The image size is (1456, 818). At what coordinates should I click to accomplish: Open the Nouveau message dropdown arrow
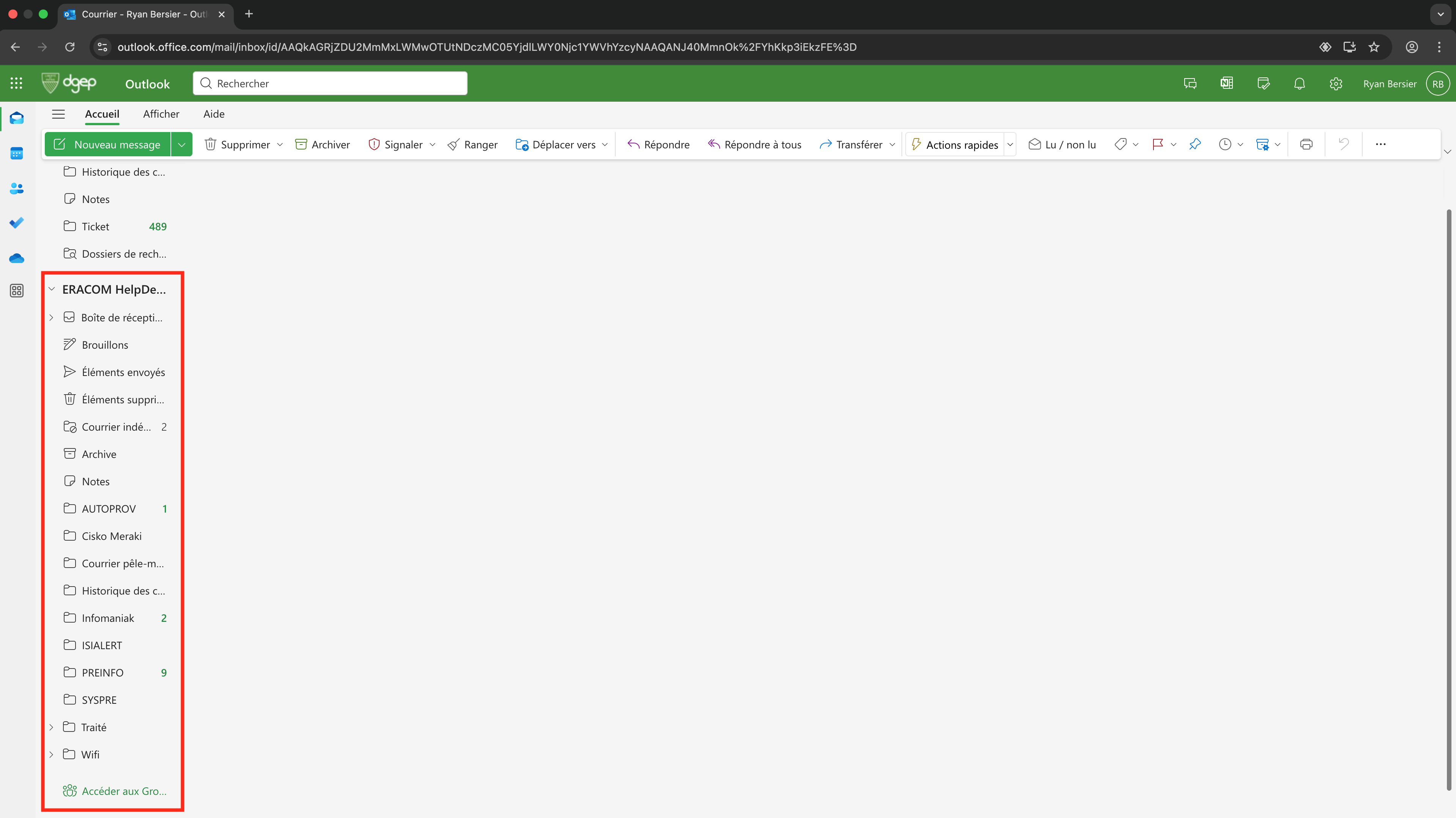(181, 145)
